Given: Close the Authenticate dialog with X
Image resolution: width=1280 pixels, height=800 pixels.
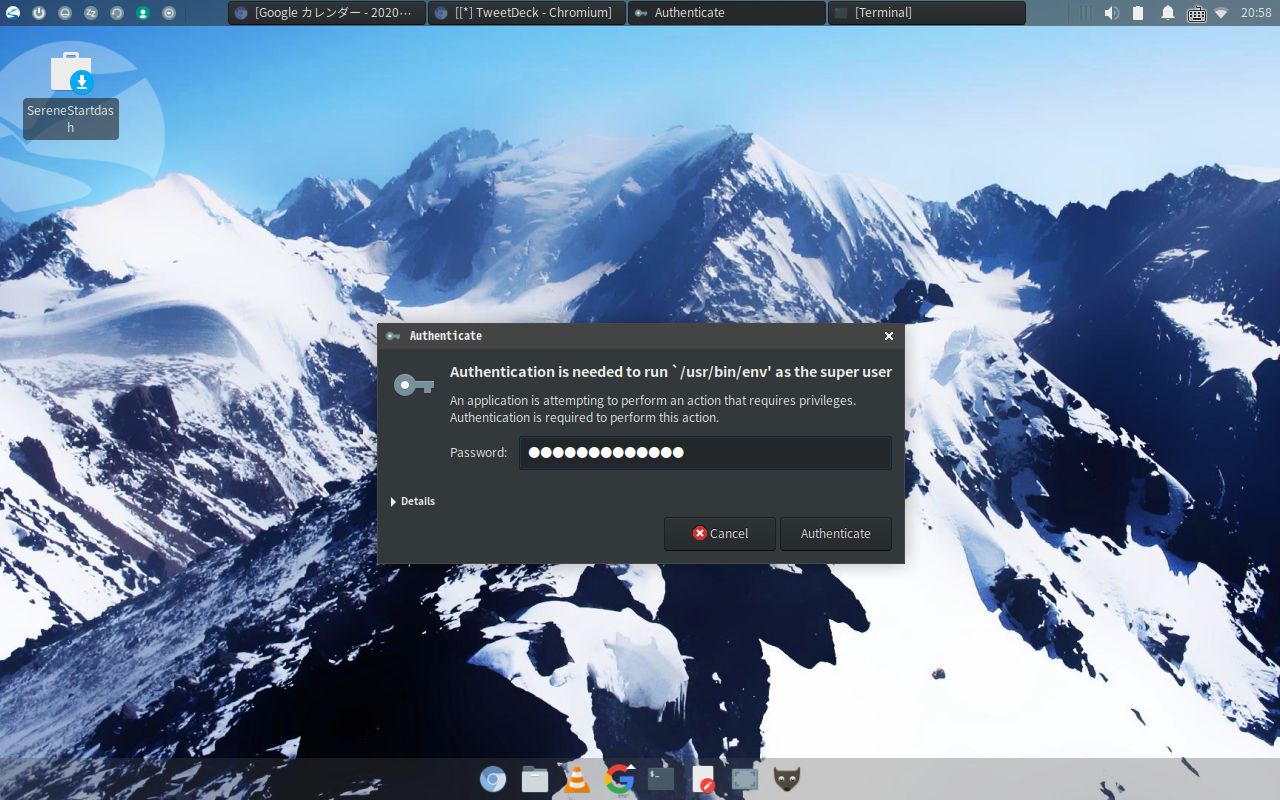Looking at the screenshot, I should 889,336.
